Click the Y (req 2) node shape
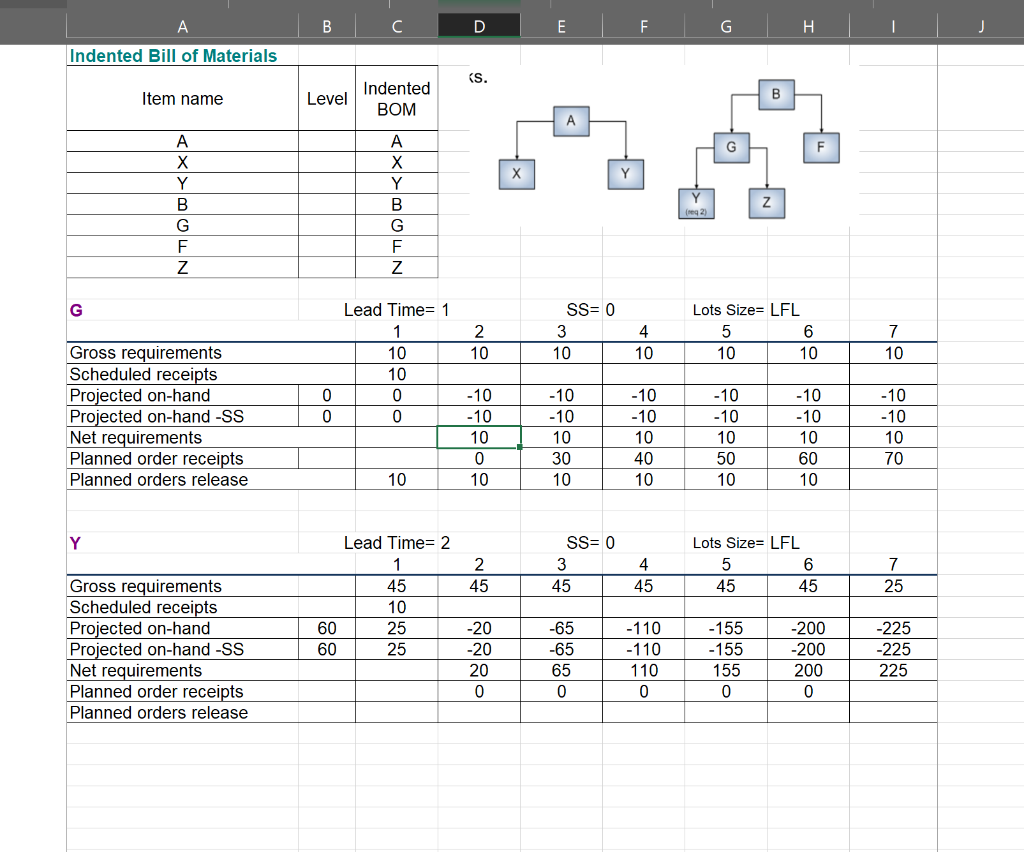 [x=696, y=202]
